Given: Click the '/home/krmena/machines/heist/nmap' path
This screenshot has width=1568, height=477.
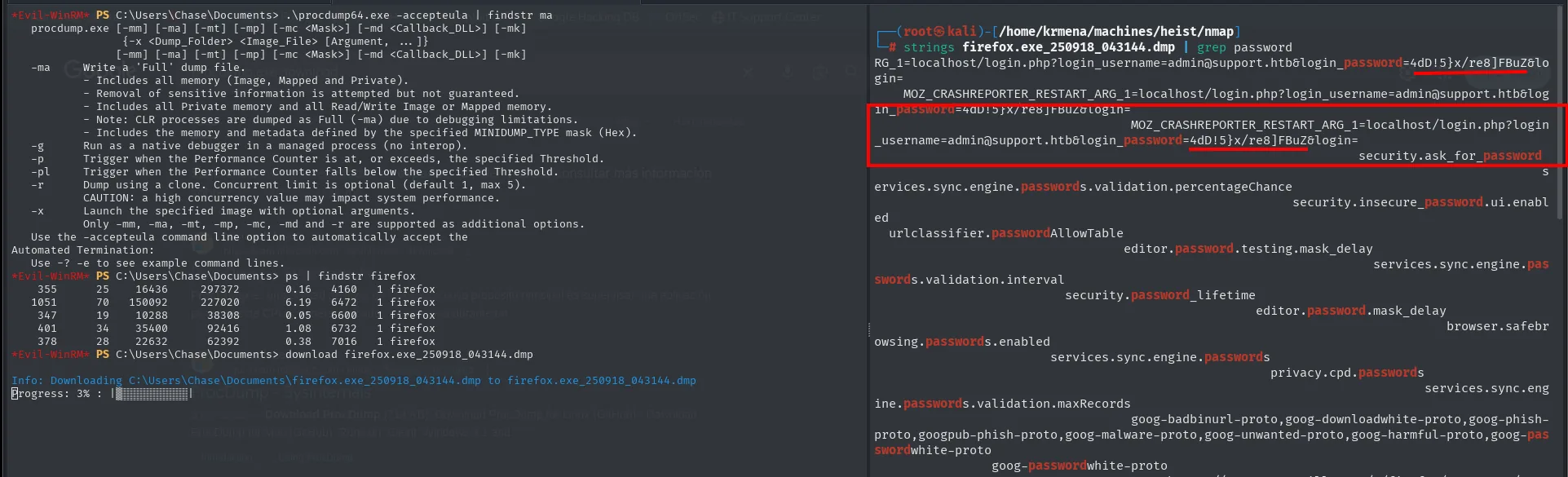Looking at the screenshot, I should pos(1116,32).
